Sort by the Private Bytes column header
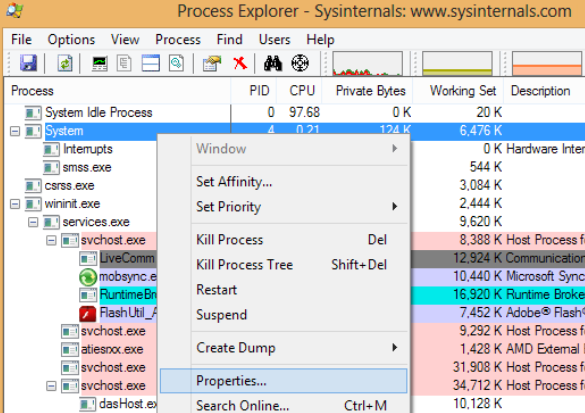585x413 pixels. pos(367,91)
